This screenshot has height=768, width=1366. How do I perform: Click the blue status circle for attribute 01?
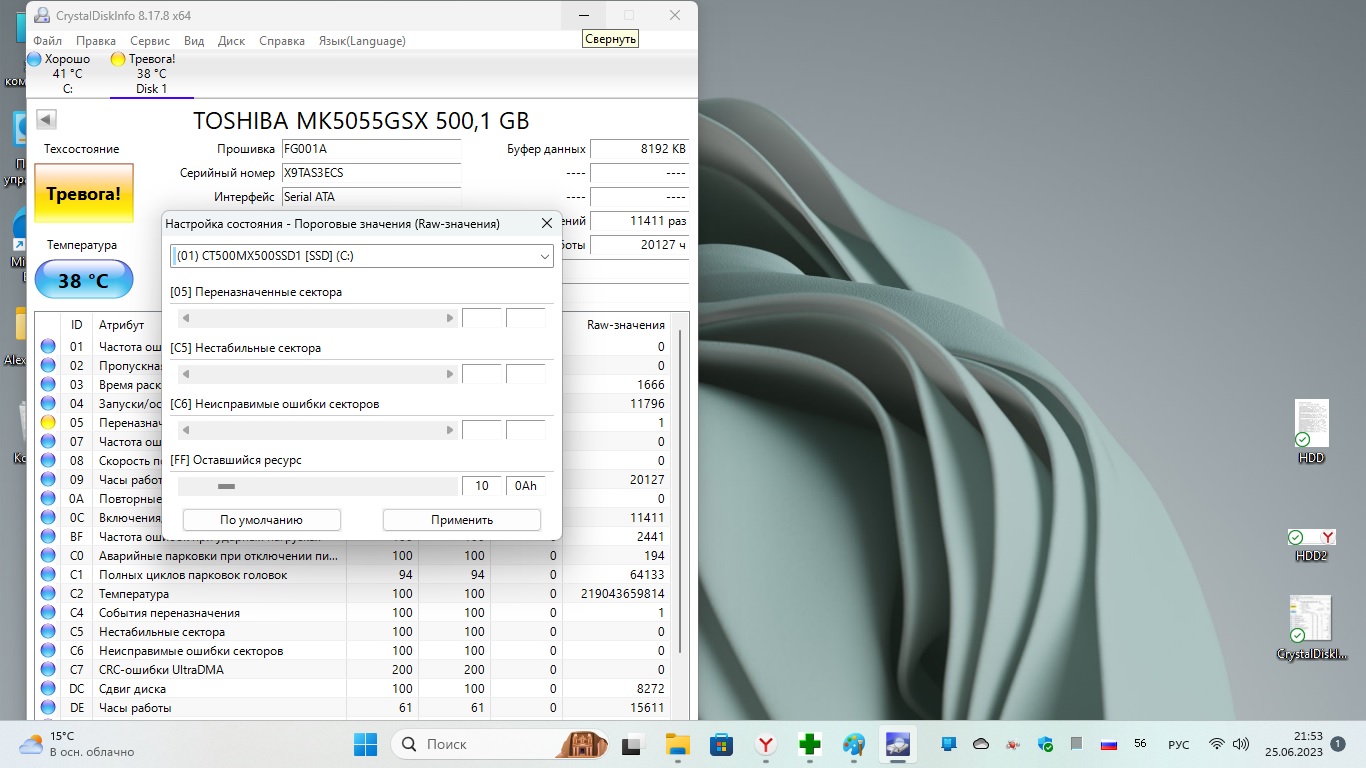coord(48,347)
